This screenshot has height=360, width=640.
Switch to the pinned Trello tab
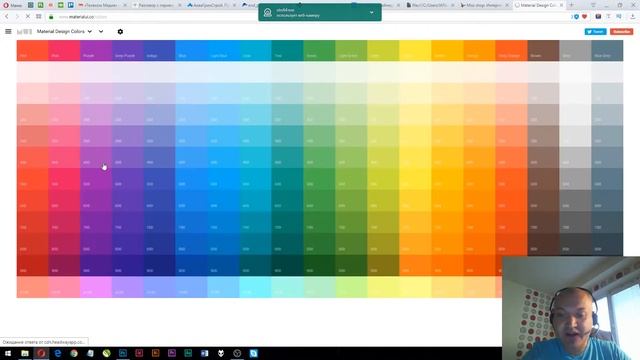pos(71,5)
